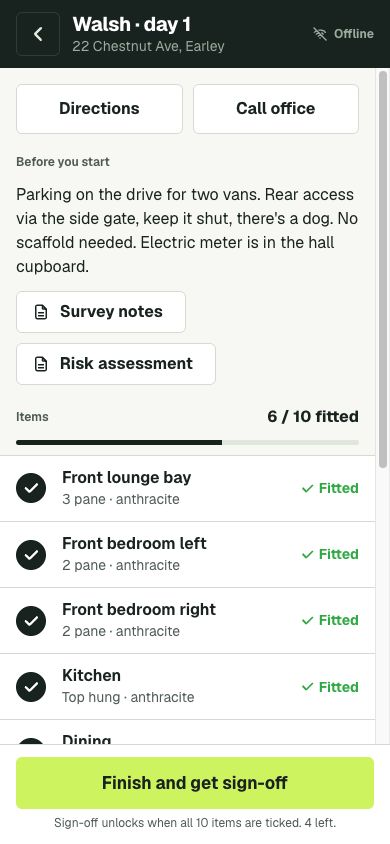Tap Finish and get sign-off
The width and height of the screenshot is (390, 844).
point(195,783)
